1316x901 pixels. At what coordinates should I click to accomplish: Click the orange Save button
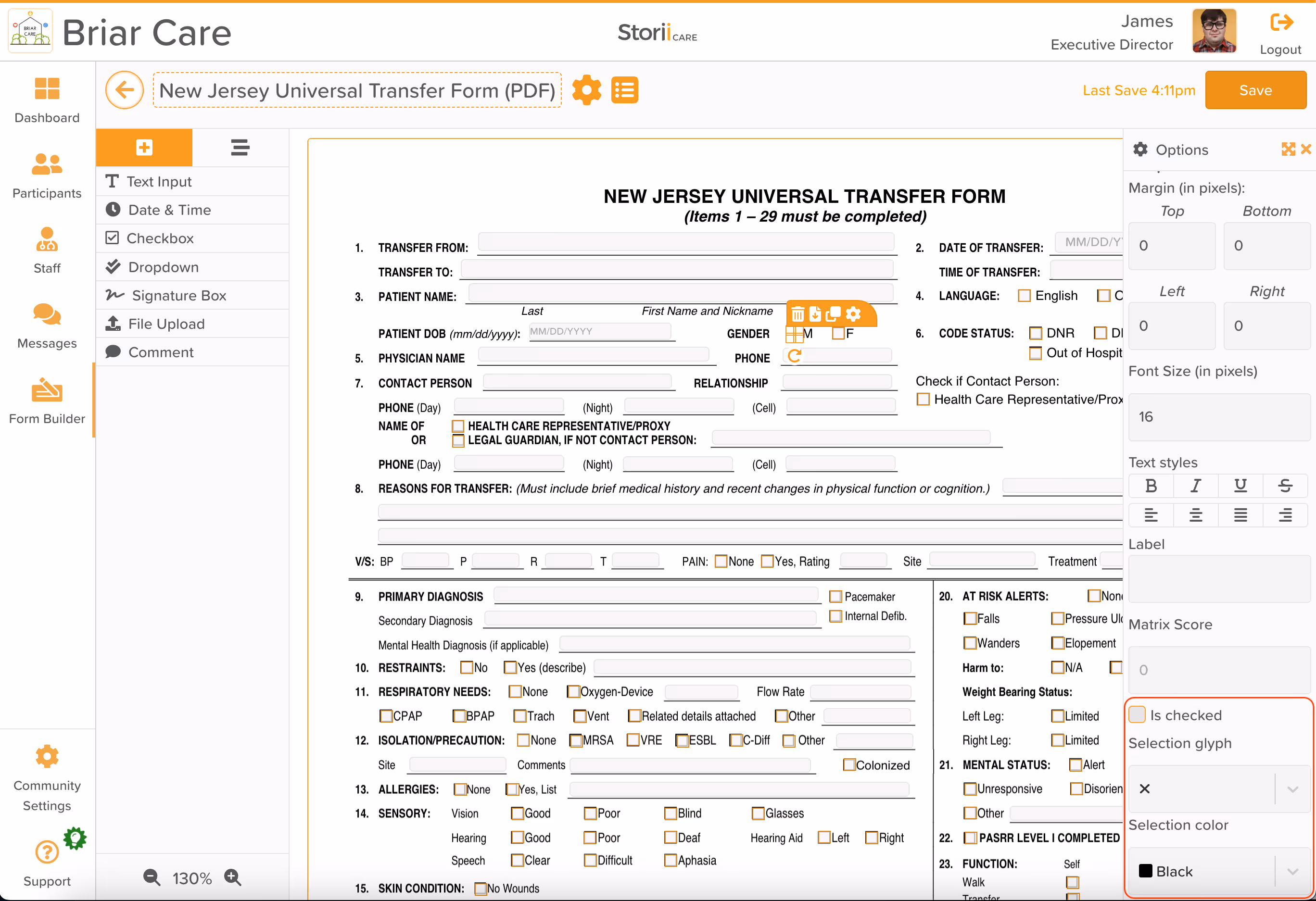tap(1255, 90)
